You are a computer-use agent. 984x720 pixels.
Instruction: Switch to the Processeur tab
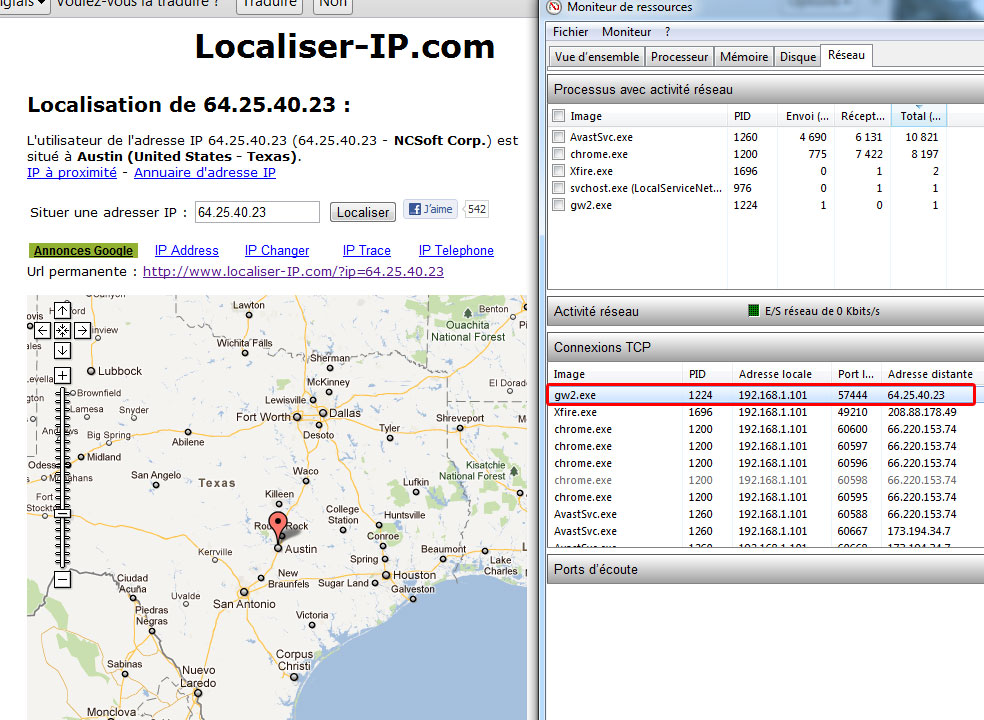coord(680,57)
